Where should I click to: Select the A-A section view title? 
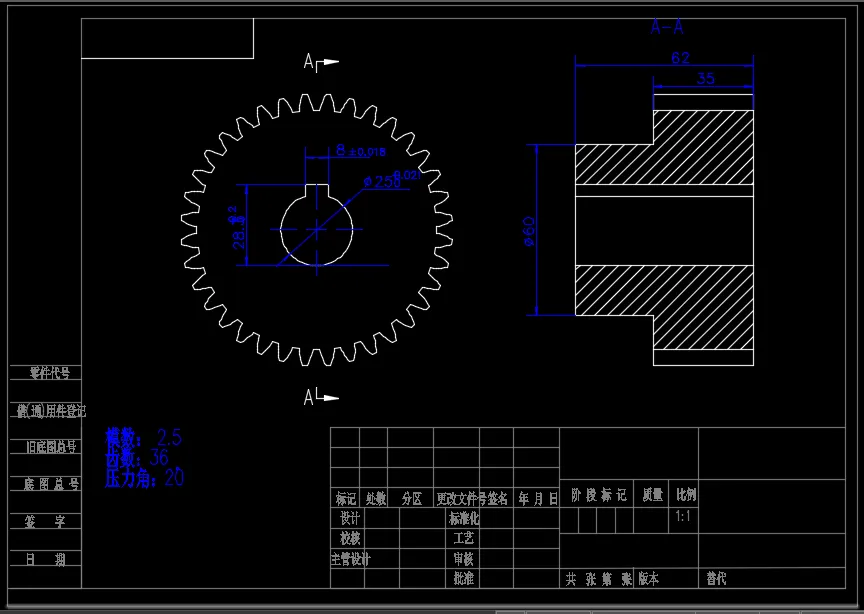tap(667, 26)
